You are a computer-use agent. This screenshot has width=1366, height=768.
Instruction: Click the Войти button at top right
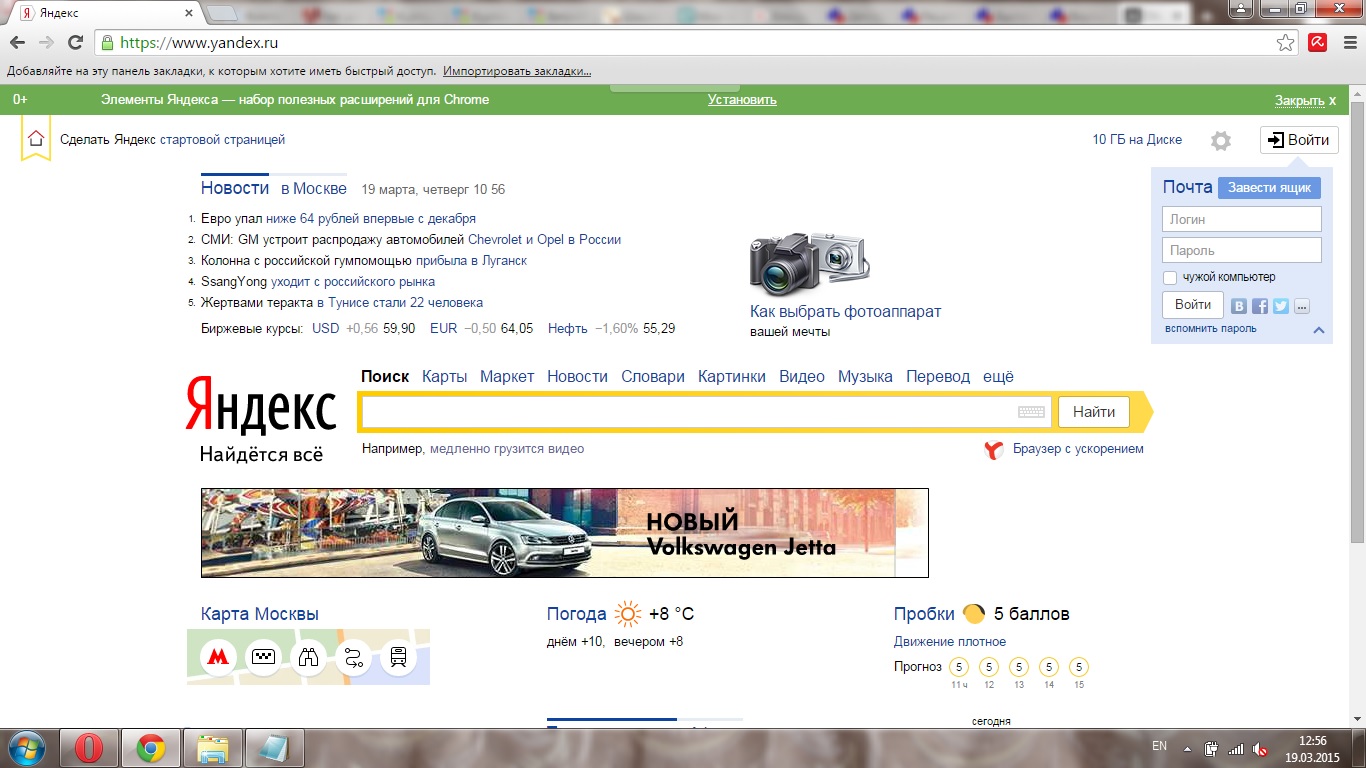[1299, 140]
